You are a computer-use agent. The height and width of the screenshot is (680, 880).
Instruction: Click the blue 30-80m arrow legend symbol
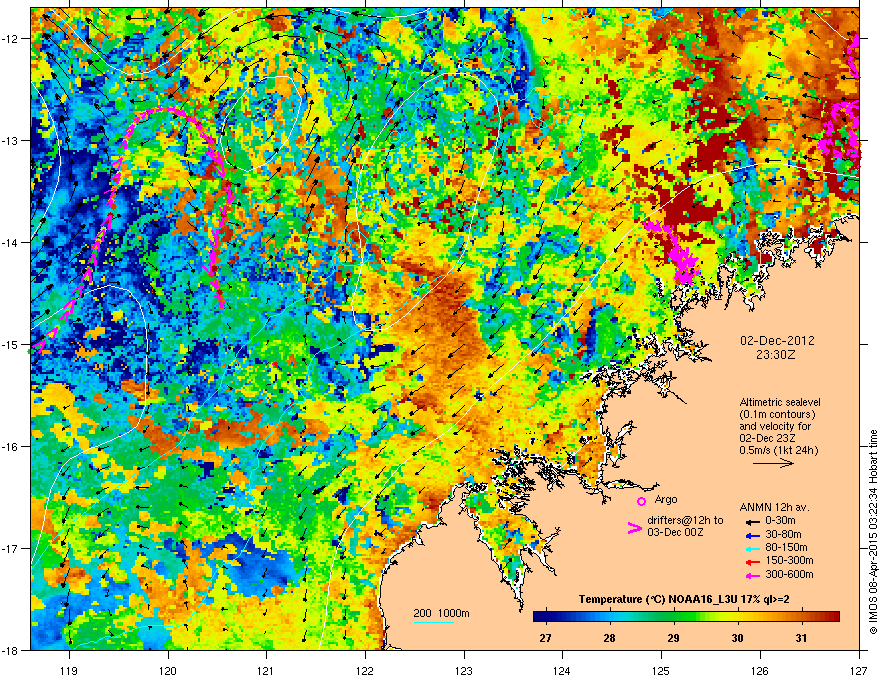(752, 535)
